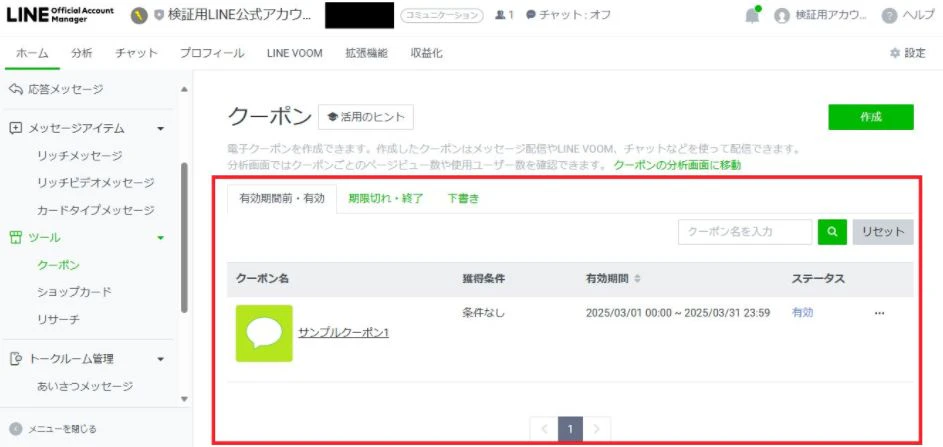Collapse the メッセージアイテム section

tap(161, 128)
